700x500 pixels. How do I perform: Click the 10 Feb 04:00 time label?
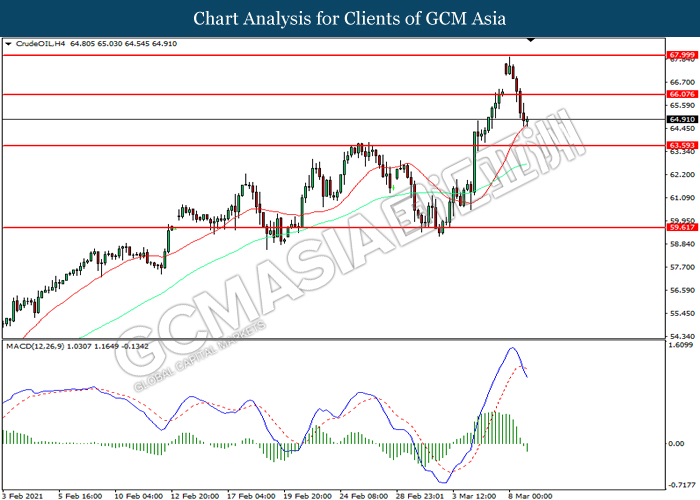(138, 496)
